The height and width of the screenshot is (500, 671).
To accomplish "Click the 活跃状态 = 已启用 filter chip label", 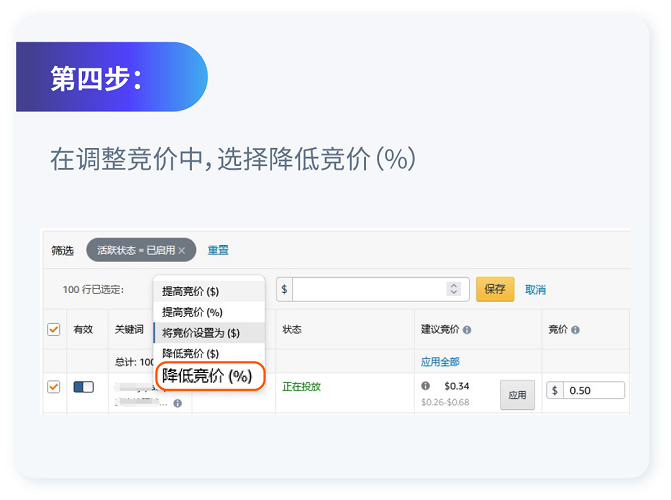I will coord(136,250).
